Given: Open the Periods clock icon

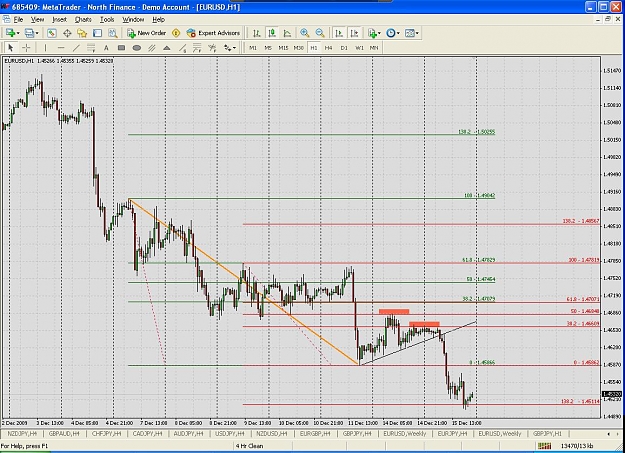Looking at the screenshot, I should [x=391, y=33].
